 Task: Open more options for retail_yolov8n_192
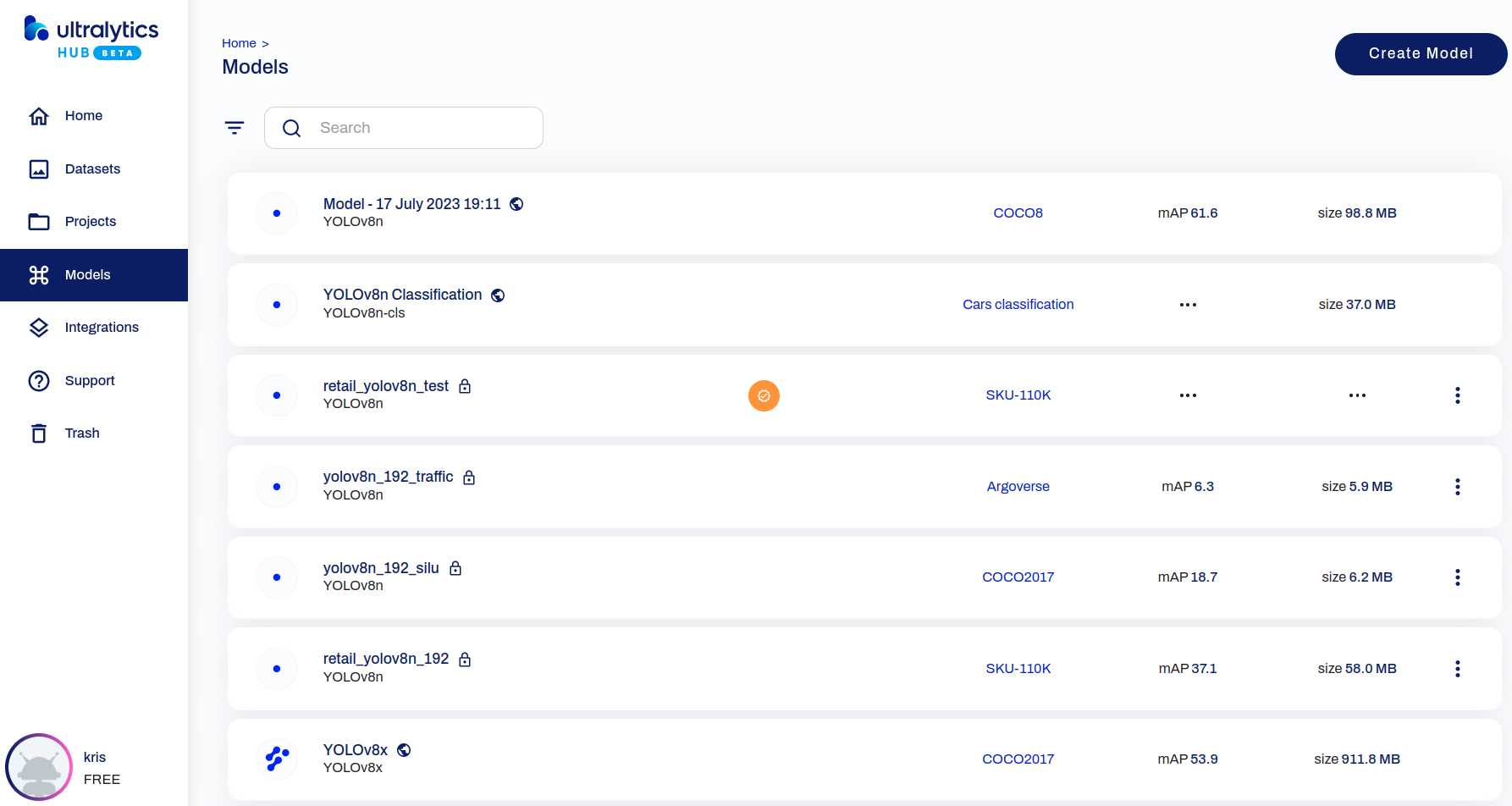[1457, 669]
